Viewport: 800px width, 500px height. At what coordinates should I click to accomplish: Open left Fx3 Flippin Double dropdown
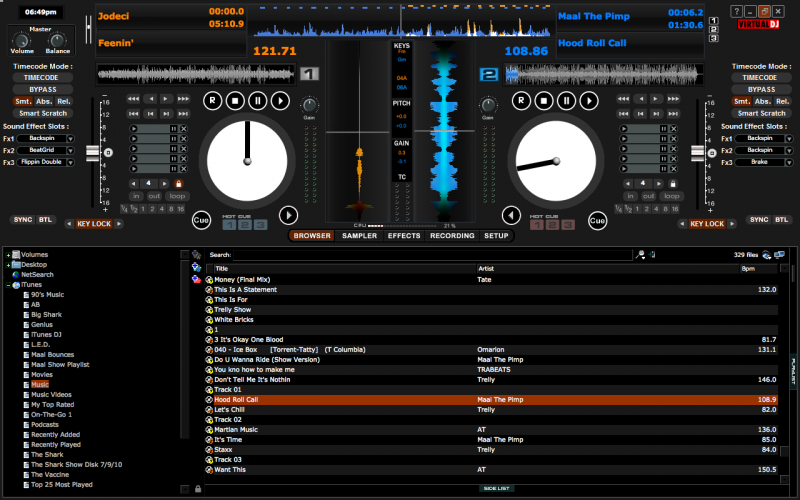(x=70, y=162)
